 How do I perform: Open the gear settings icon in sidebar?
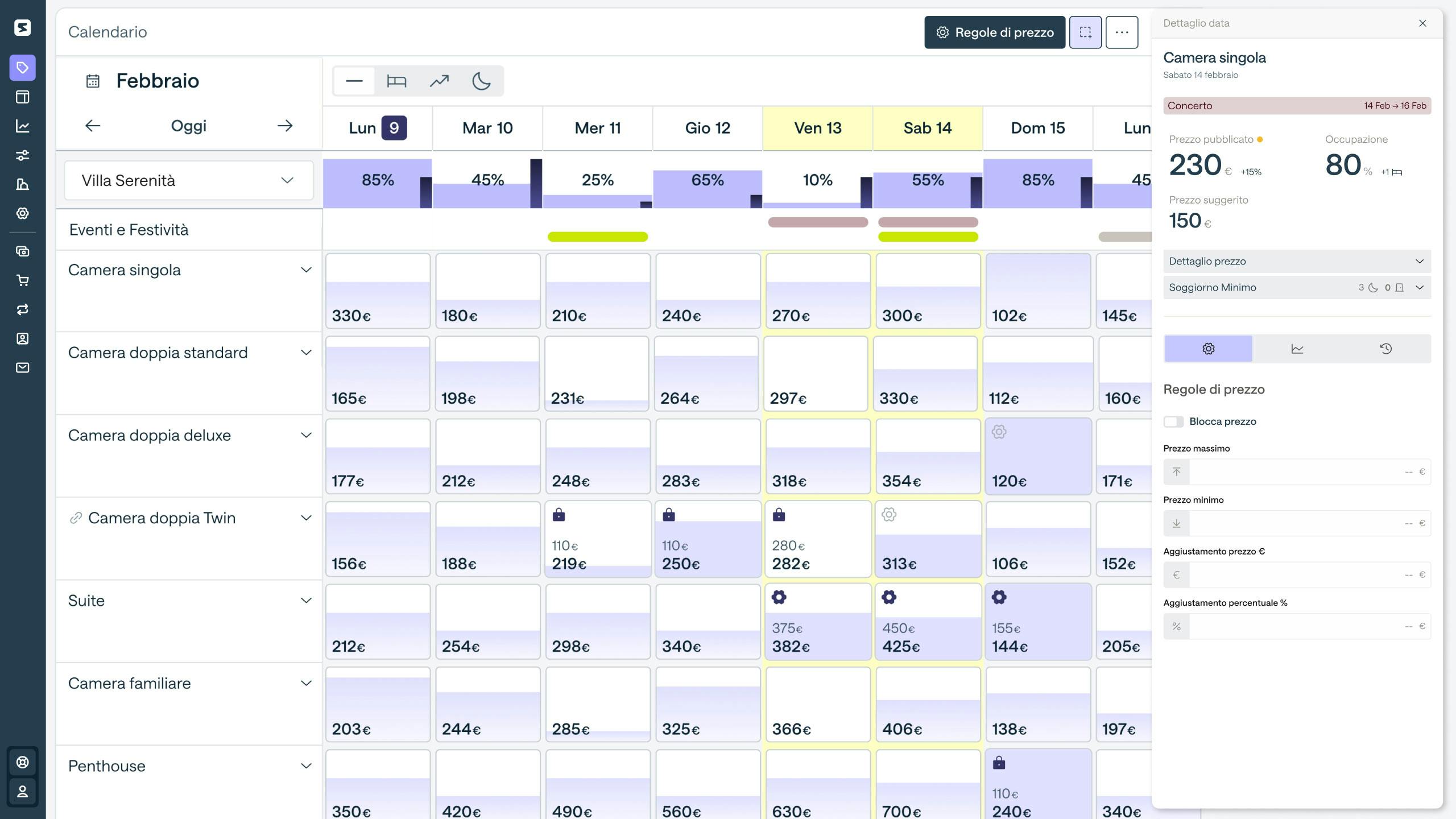point(22,213)
